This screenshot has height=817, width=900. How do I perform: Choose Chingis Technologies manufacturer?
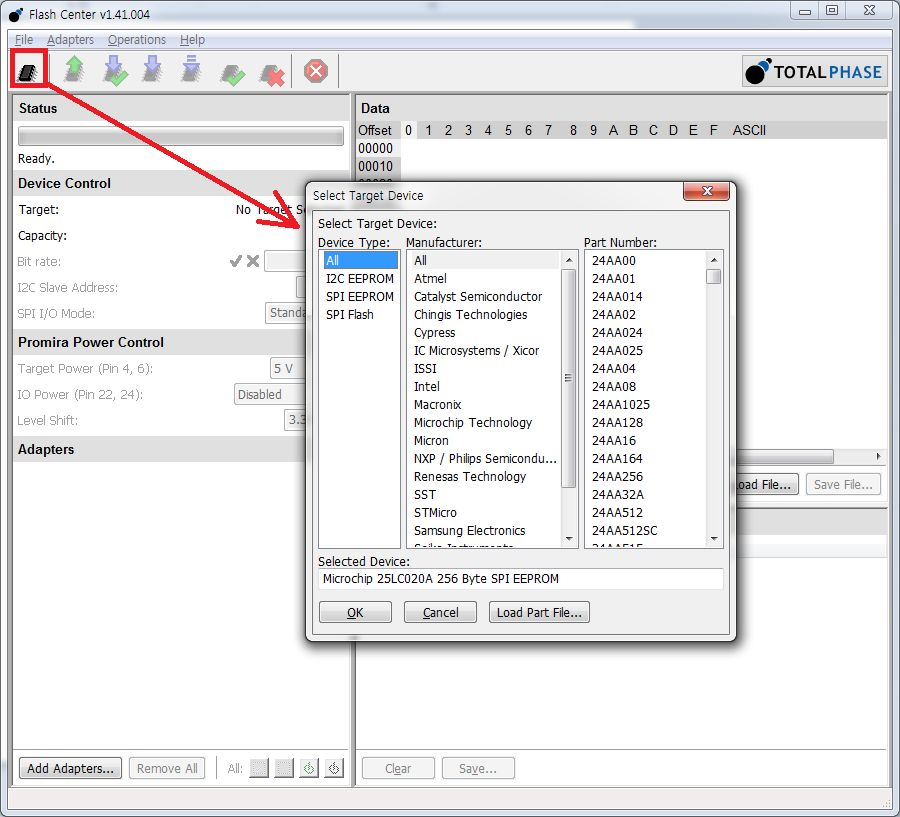[485, 315]
